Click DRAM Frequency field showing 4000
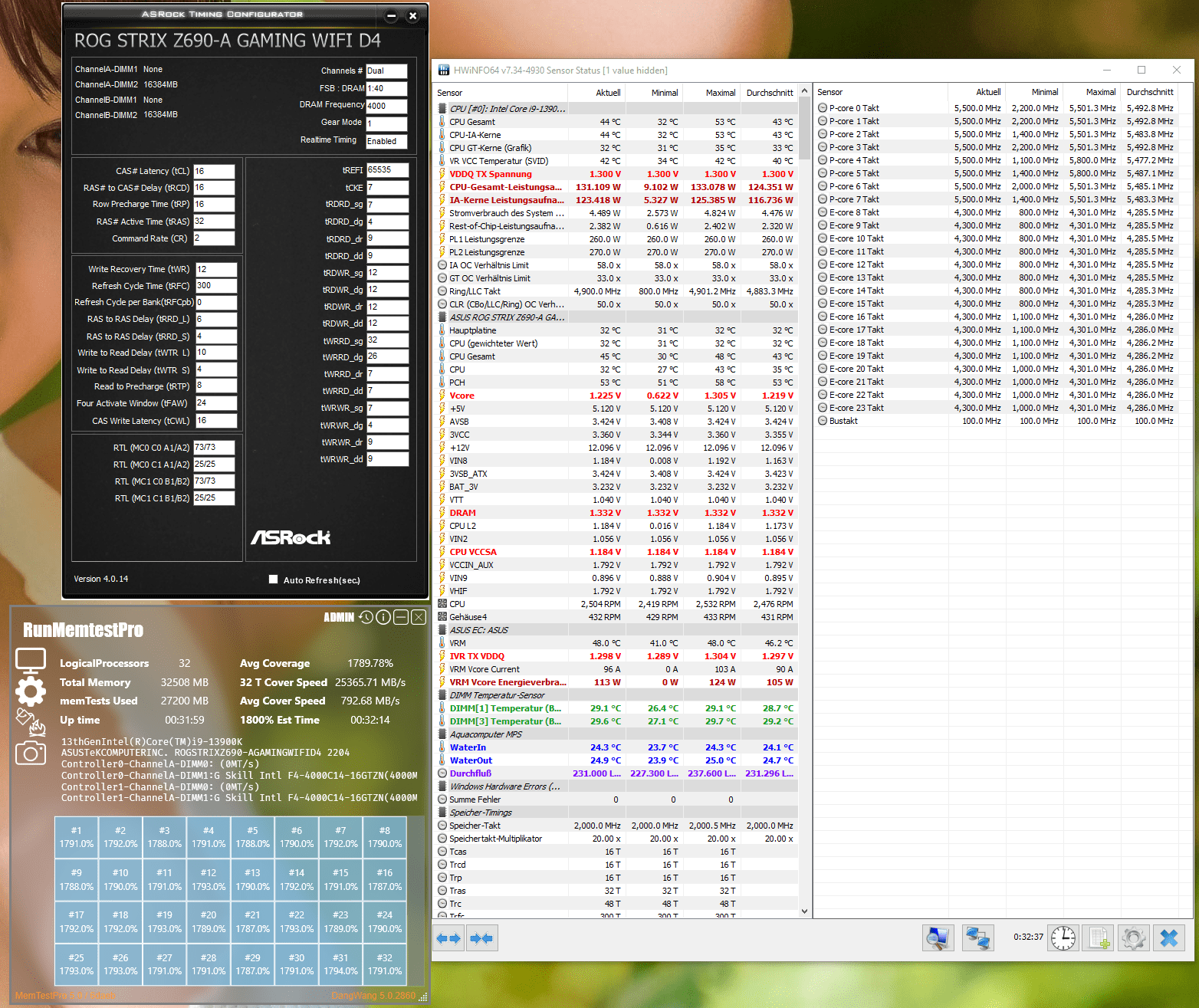This screenshot has height=1008, width=1199. click(x=386, y=106)
